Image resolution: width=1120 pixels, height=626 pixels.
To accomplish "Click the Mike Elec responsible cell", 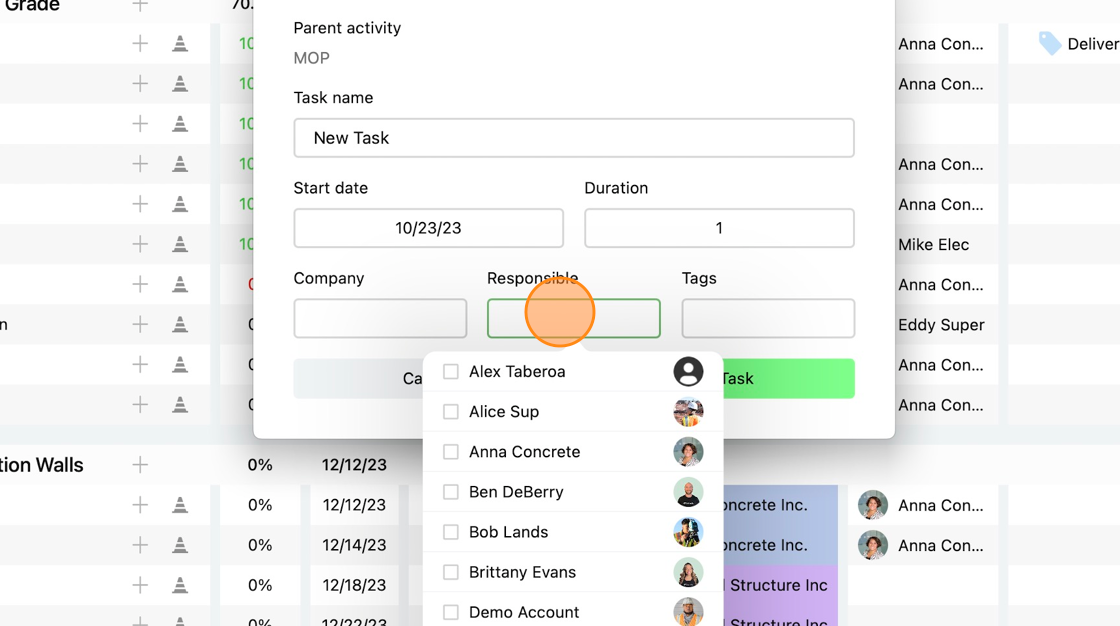I will tap(934, 244).
